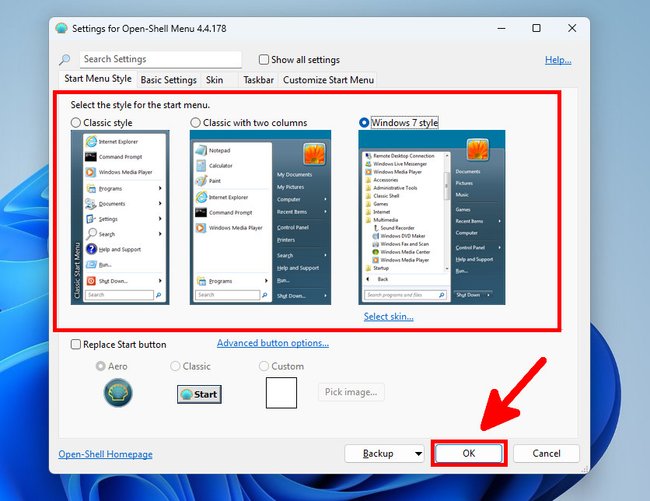Open the Customize Start Menu tab
The height and width of the screenshot is (501, 650).
coord(328,80)
